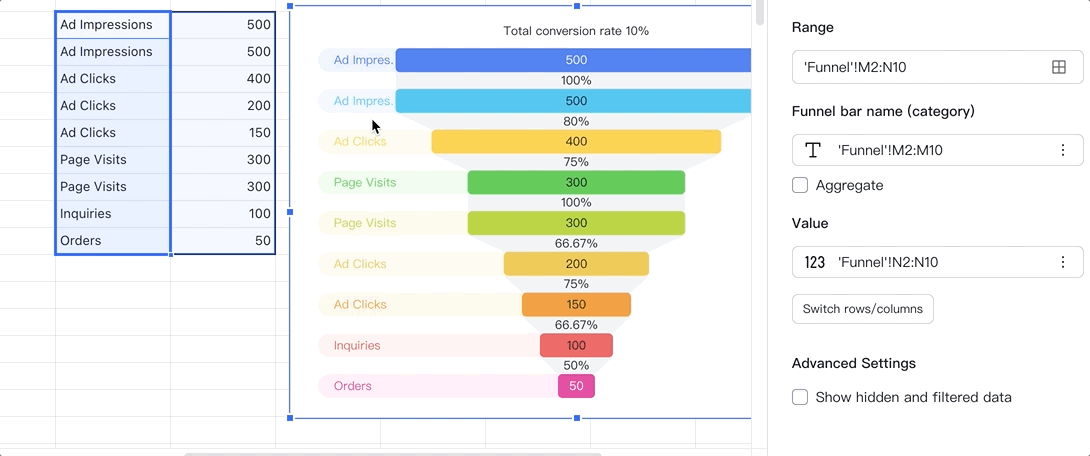Select the yellow Ad Clicks 400 bar

pyautogui.click(x=576, y=142)
